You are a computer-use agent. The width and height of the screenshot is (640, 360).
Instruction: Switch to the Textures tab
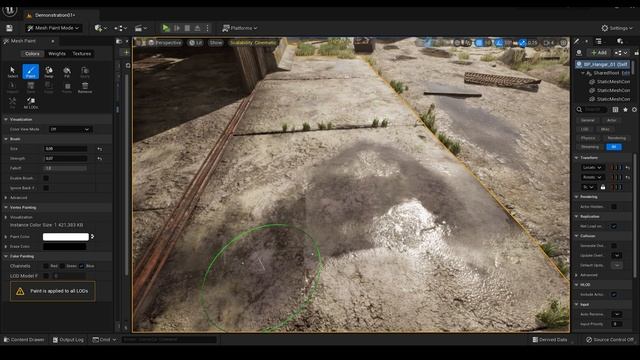point(82,54)
